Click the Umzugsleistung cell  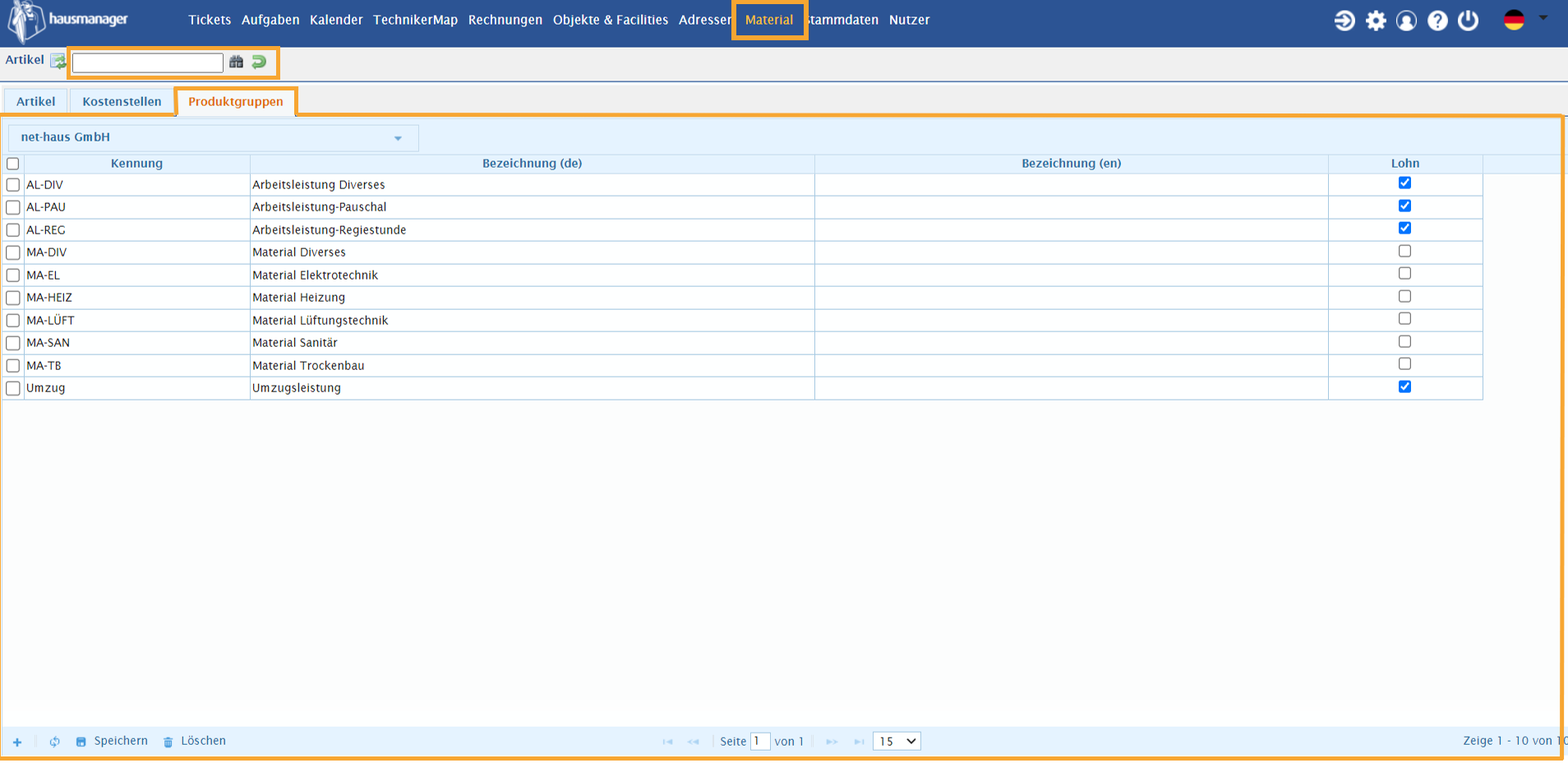click(533, 388)
